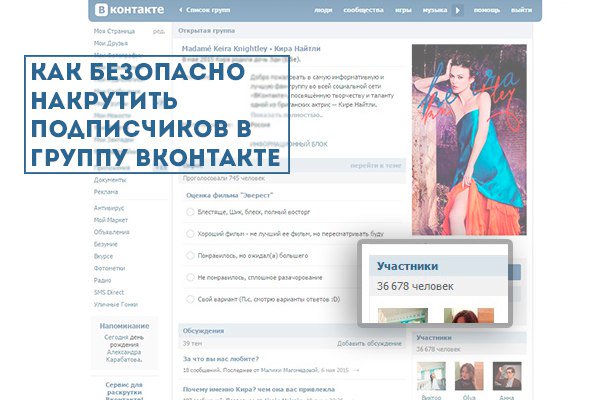600x400 pixels.
Task: Open Фотометки in left sidebar
Action: click(x=109, y=268)
